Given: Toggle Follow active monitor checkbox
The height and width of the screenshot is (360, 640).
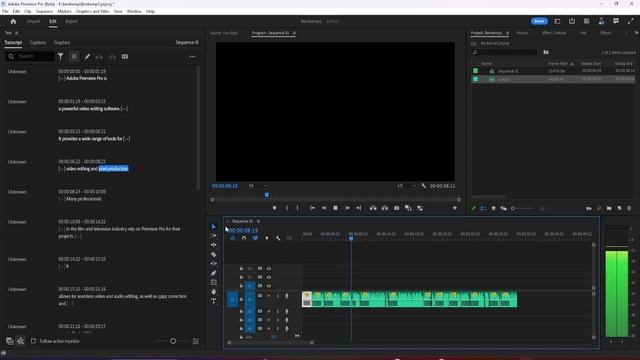Looking at the screenshot, I should pos(33,341).
